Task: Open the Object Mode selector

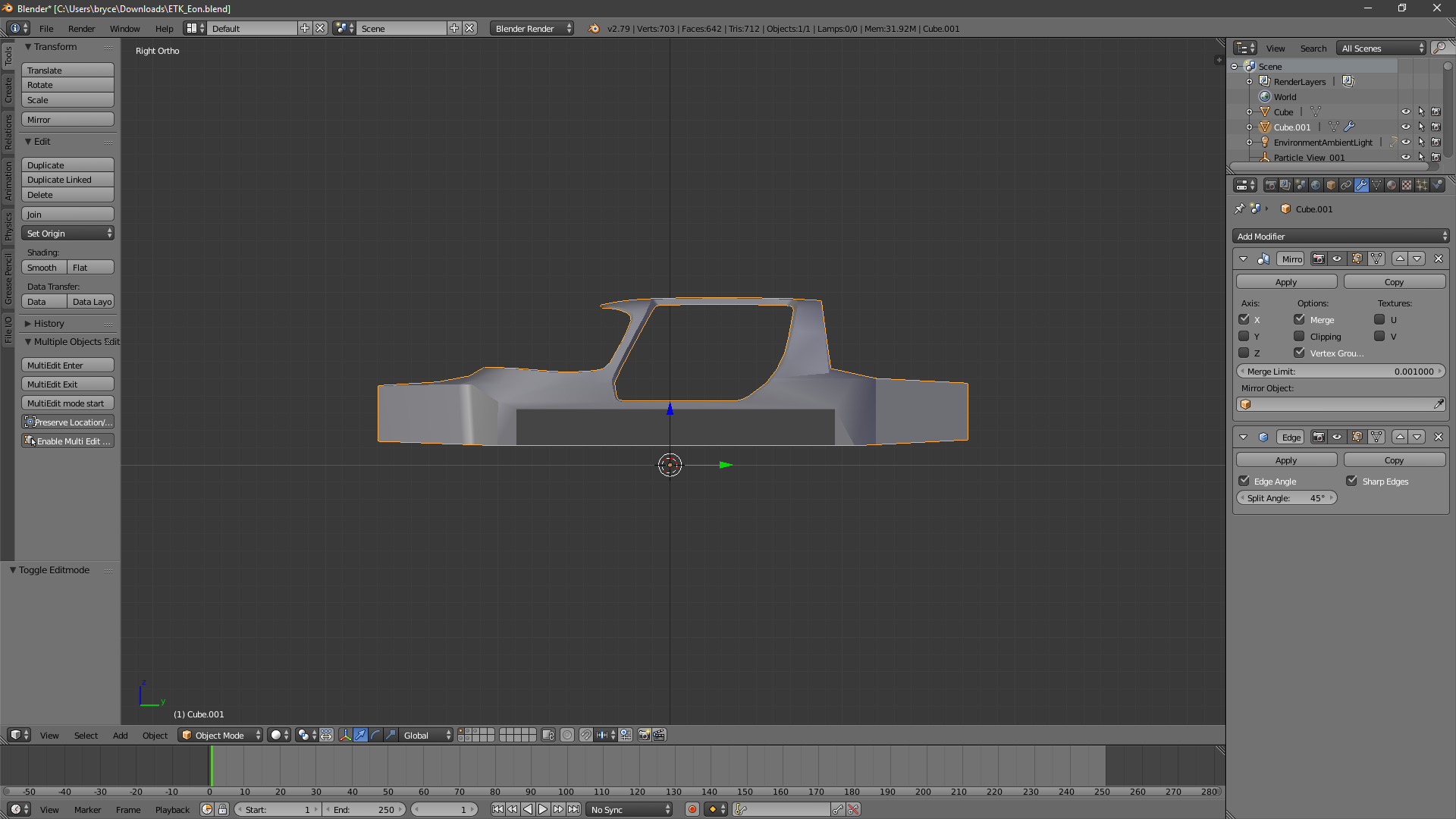Action: [x=221, y=735]
